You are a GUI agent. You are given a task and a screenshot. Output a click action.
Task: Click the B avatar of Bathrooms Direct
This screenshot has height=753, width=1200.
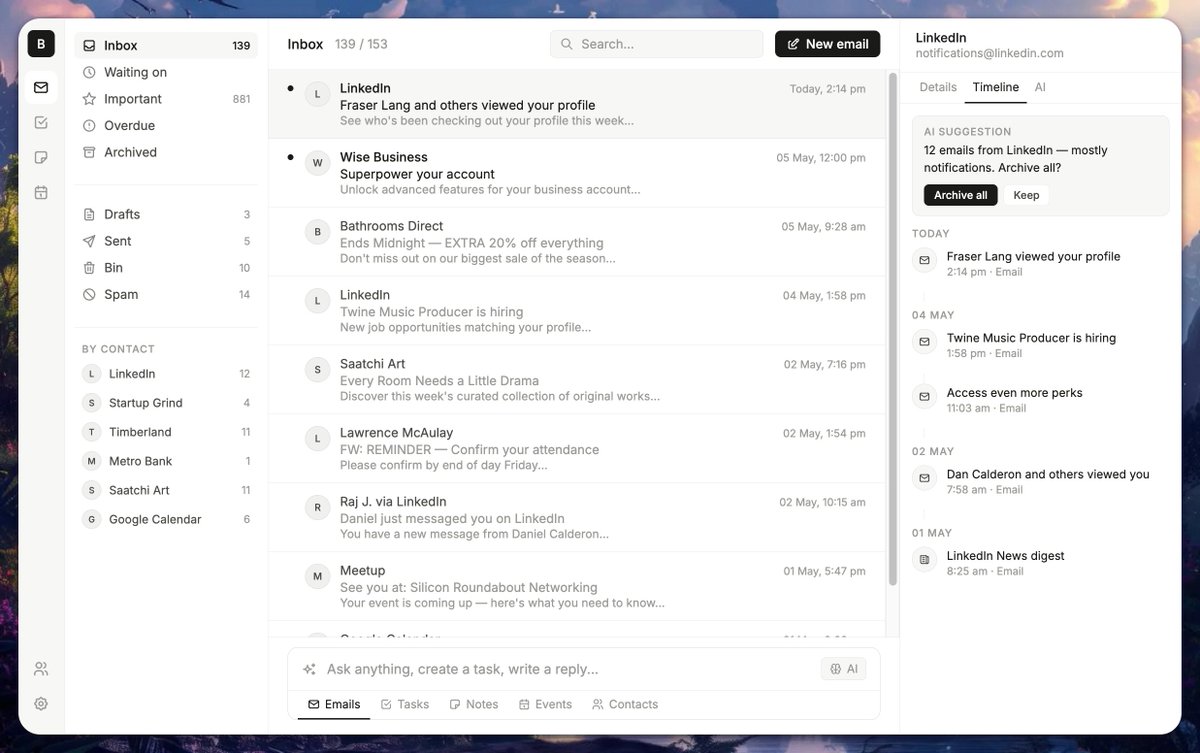(x=317, y=232)
